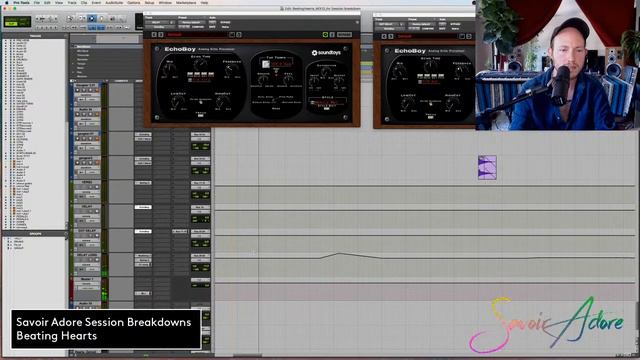This screenshot has height=360, width=640.
Task: Open the AudioSuite menu
Action: pos(114,2)
